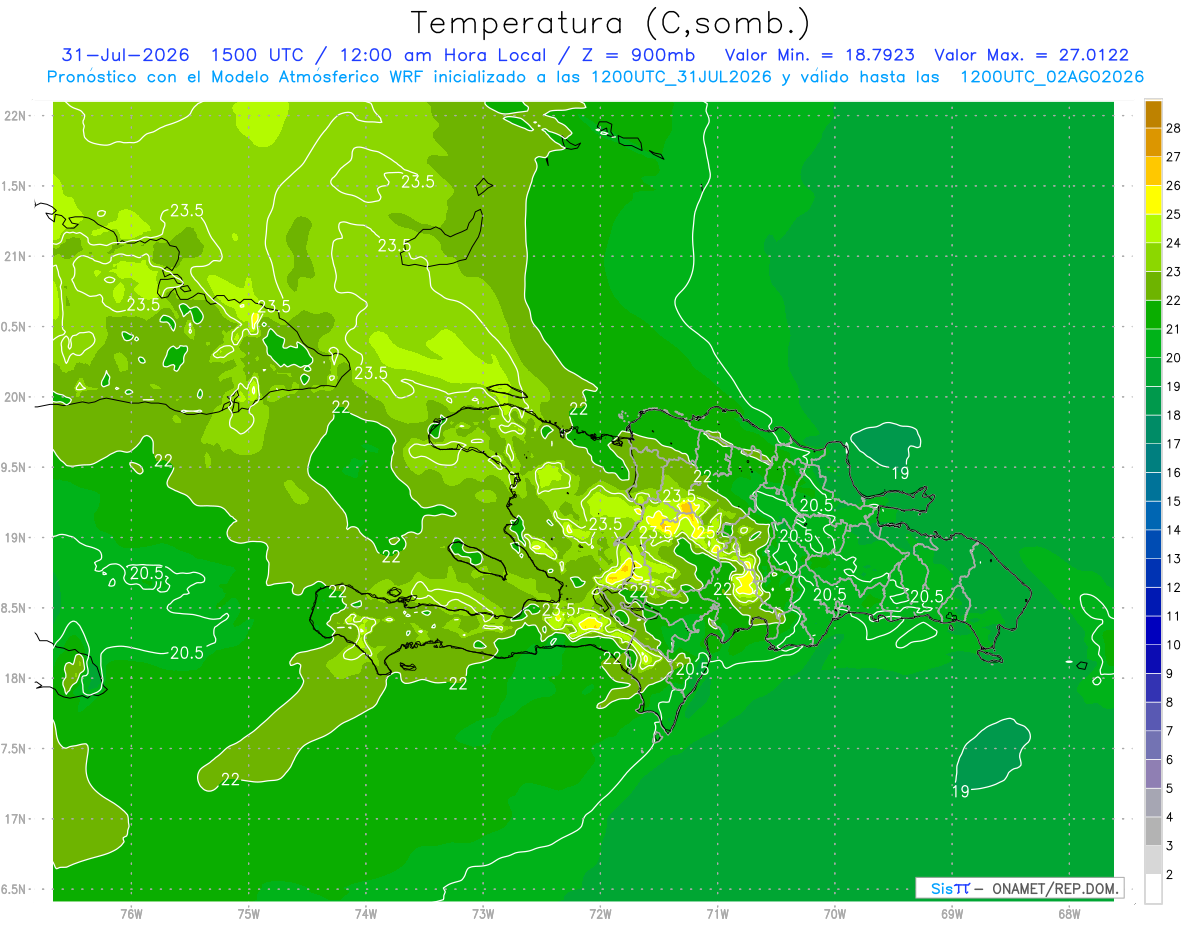Select the Valor Max. = 27.0122 text
This screenshot has width=1200, height=927.
1031,55
